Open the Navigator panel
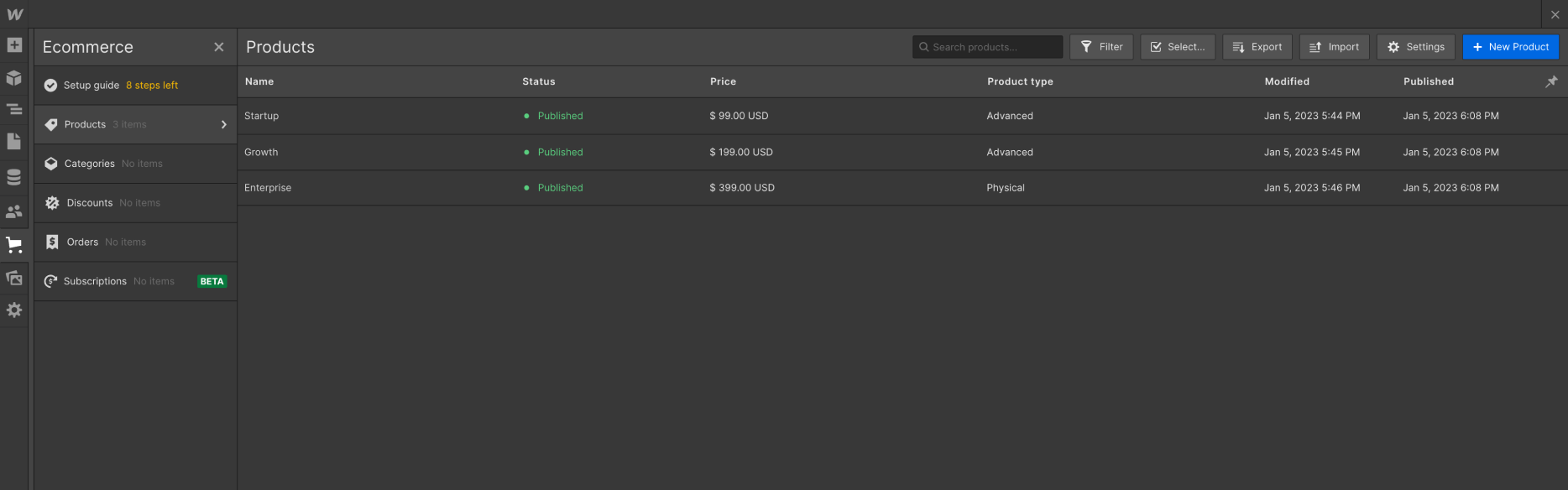1568x490 pixels. click(14, 109)
